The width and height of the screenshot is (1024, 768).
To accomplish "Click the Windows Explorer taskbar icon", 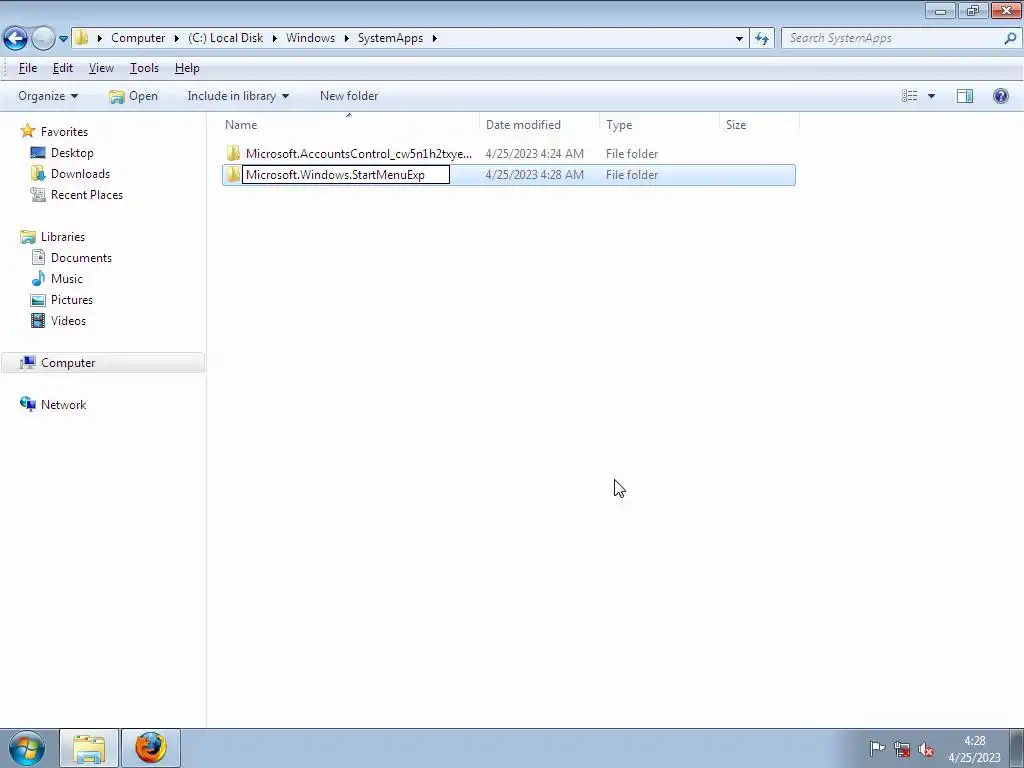I will (89, 748).
